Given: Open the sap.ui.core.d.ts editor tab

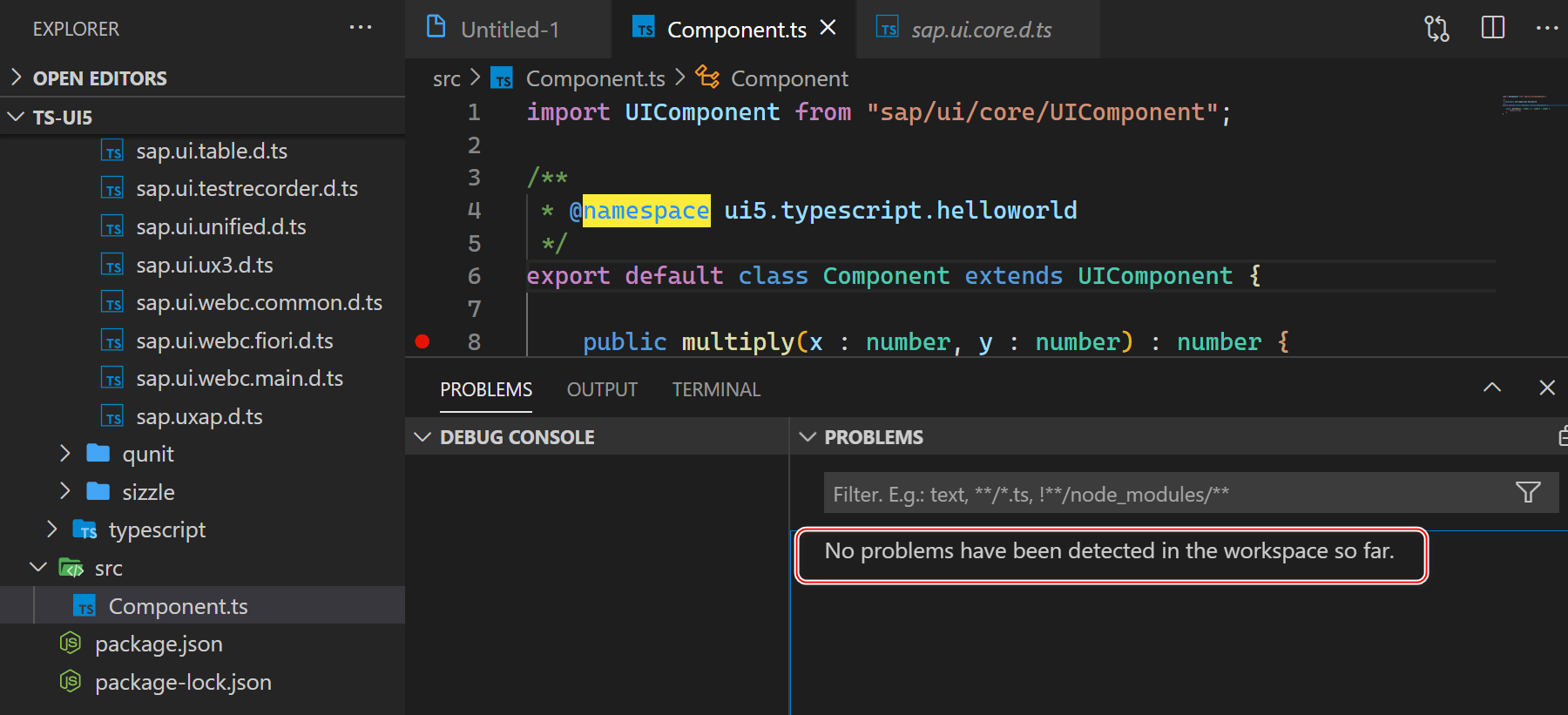Looking at the screenshot, I should [981, 30].
